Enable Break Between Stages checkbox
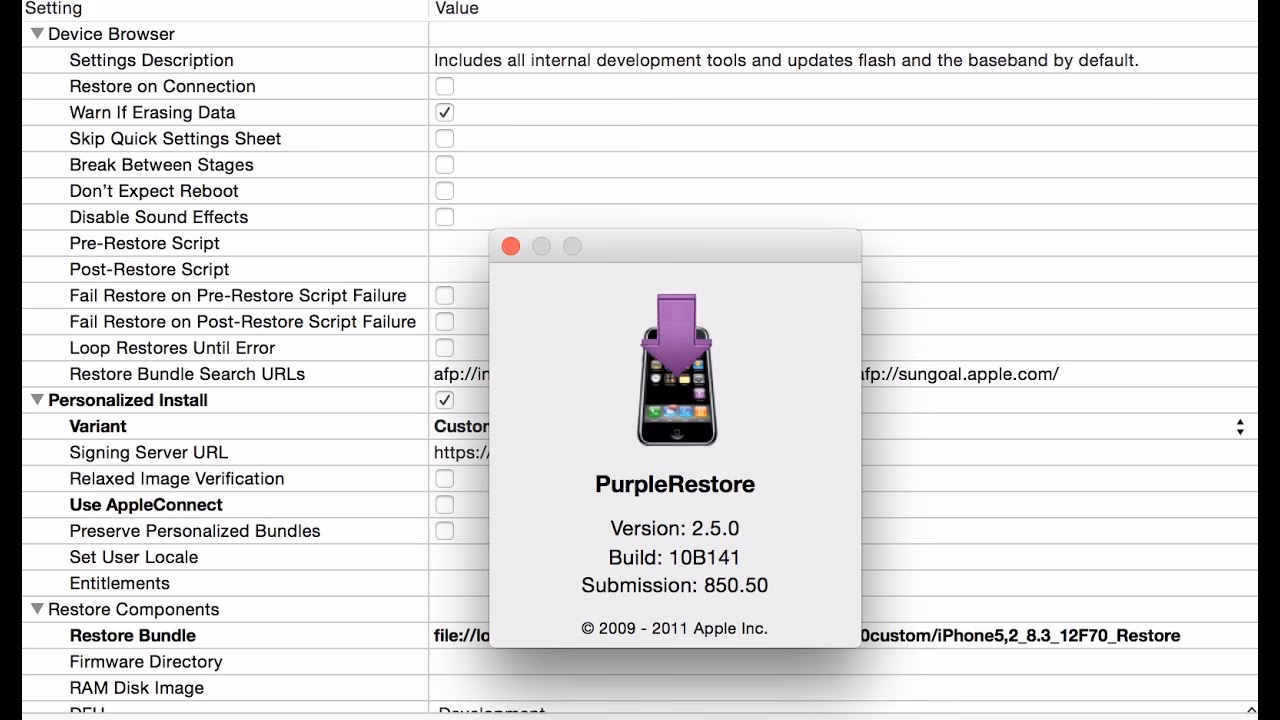The height and width of the screenshot is (720, 1280). click(x=445, y=165)
